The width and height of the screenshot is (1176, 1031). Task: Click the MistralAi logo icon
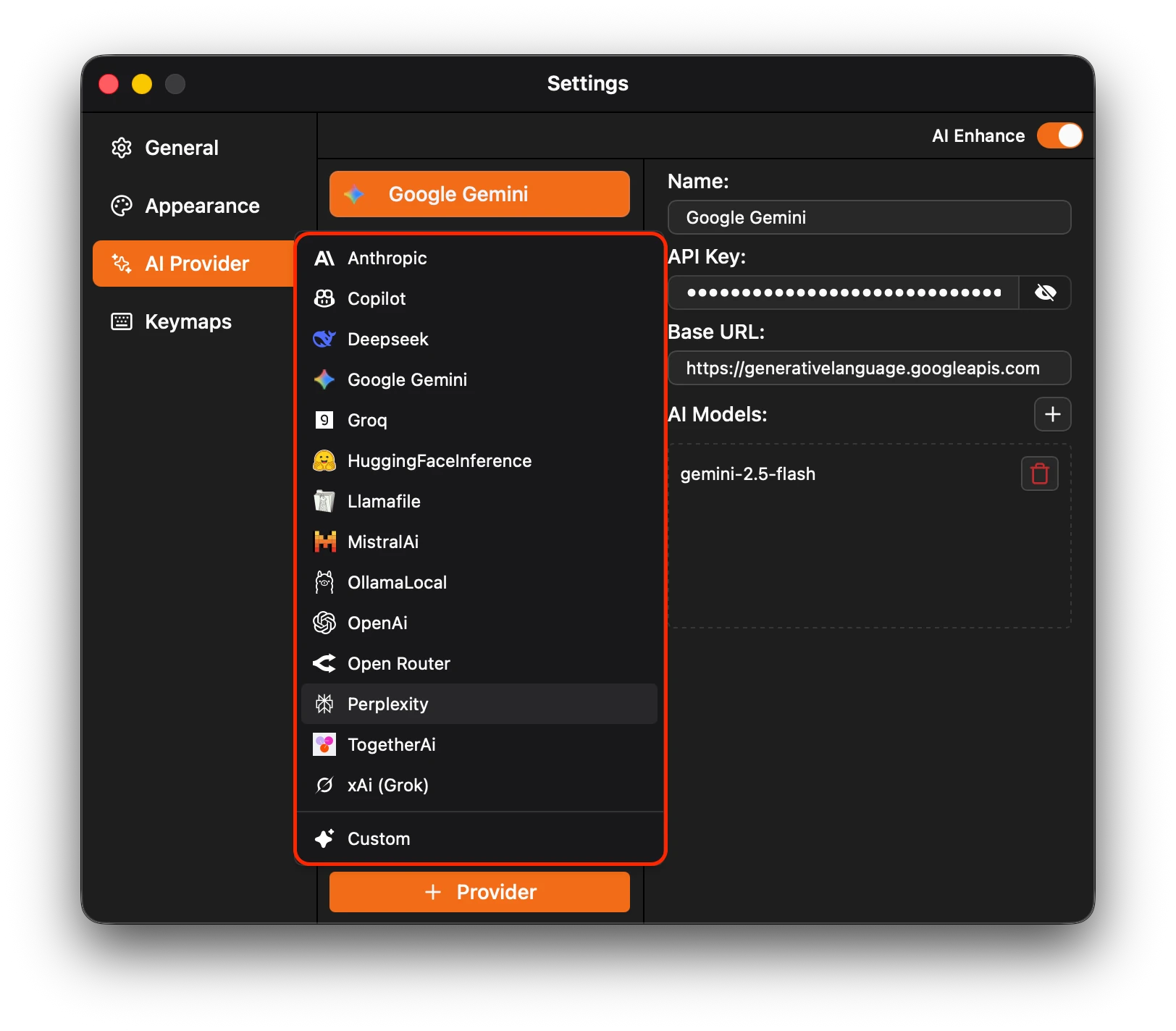pos(324,542)
